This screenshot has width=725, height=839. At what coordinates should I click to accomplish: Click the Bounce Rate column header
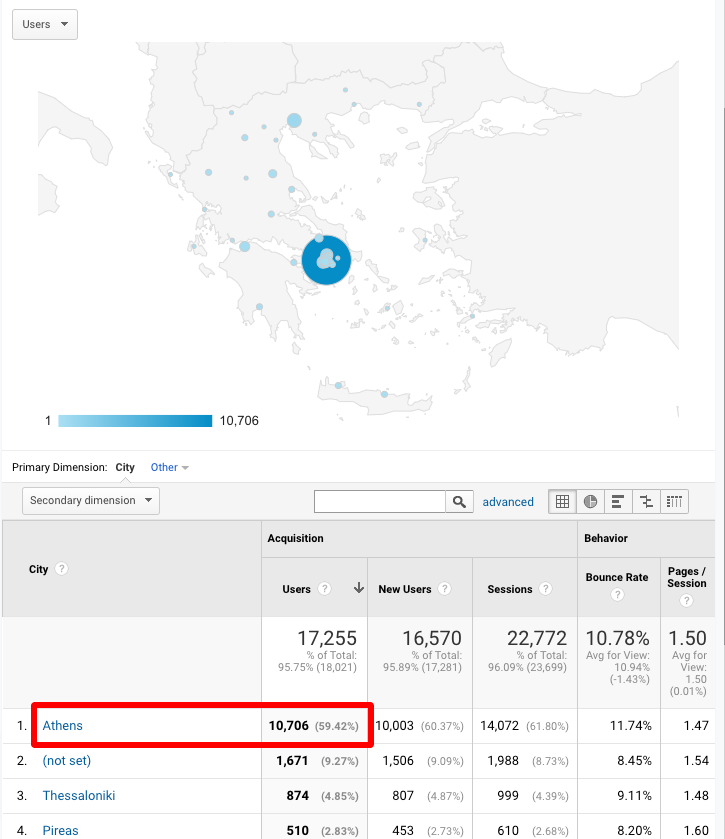pos(617,577)
